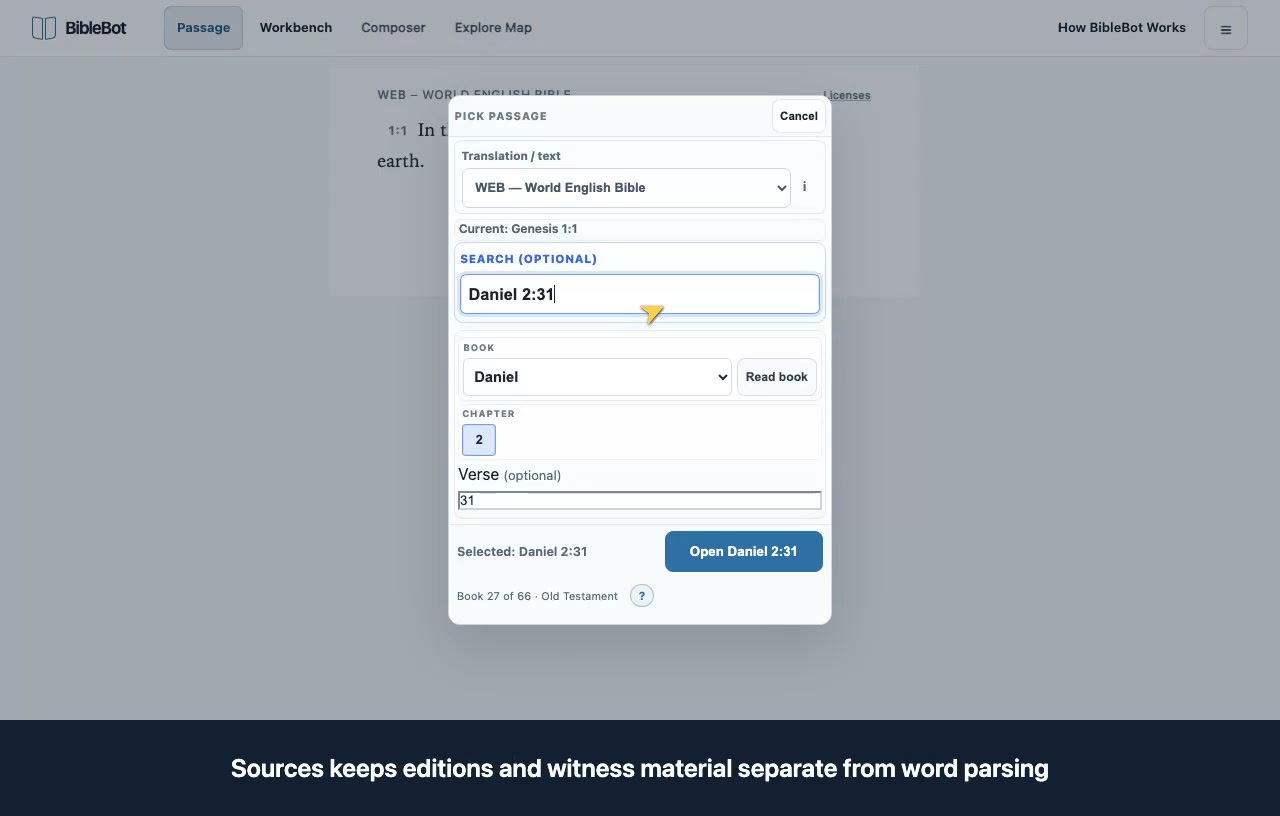Focus the search field containing Daniel 2:31
Viewport: 1280px width, 816px height.
click(640, 294)
